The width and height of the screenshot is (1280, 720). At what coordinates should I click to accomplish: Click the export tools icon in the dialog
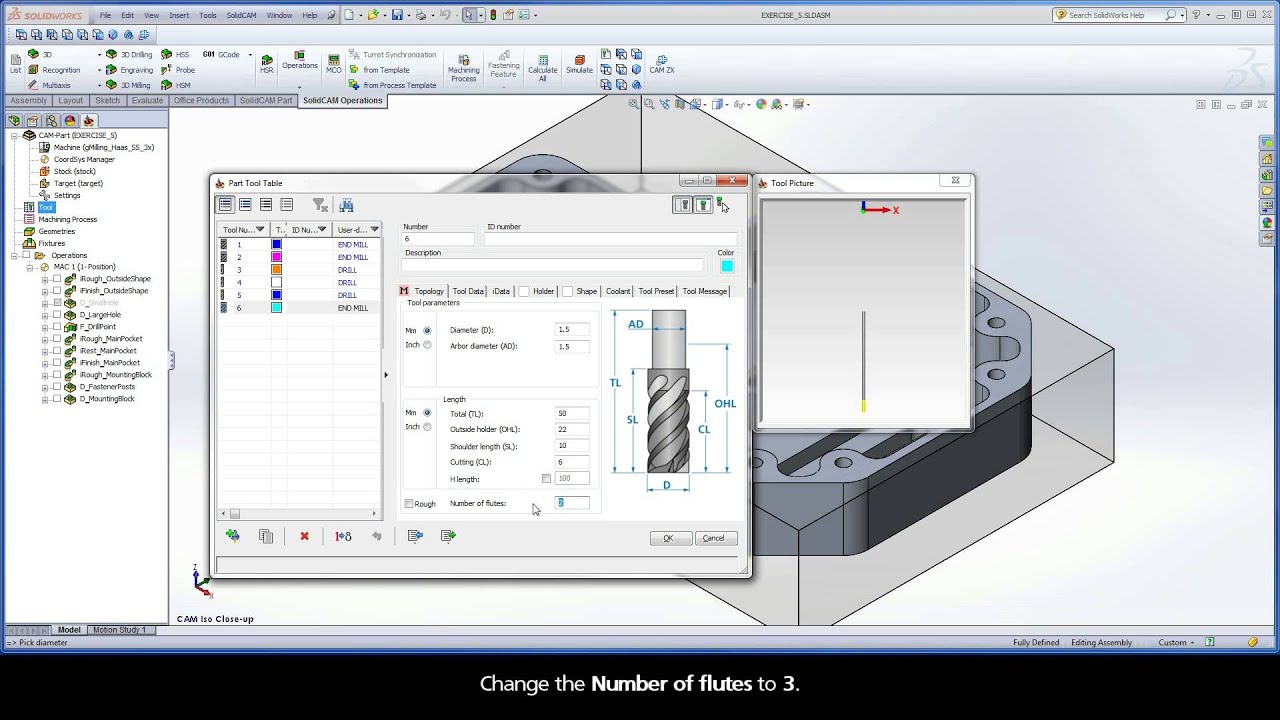[x=448, y=536]
